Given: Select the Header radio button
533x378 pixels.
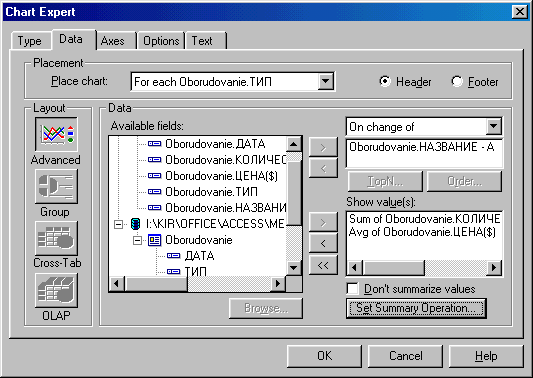Looking at the screenshot, I should pos(385,81).
